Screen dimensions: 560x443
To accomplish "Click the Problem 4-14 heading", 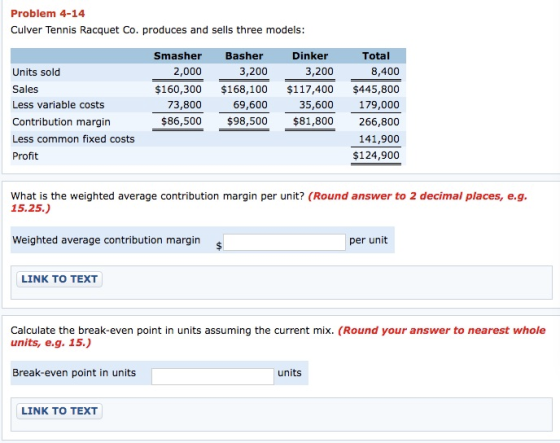I will click(48, 14).
